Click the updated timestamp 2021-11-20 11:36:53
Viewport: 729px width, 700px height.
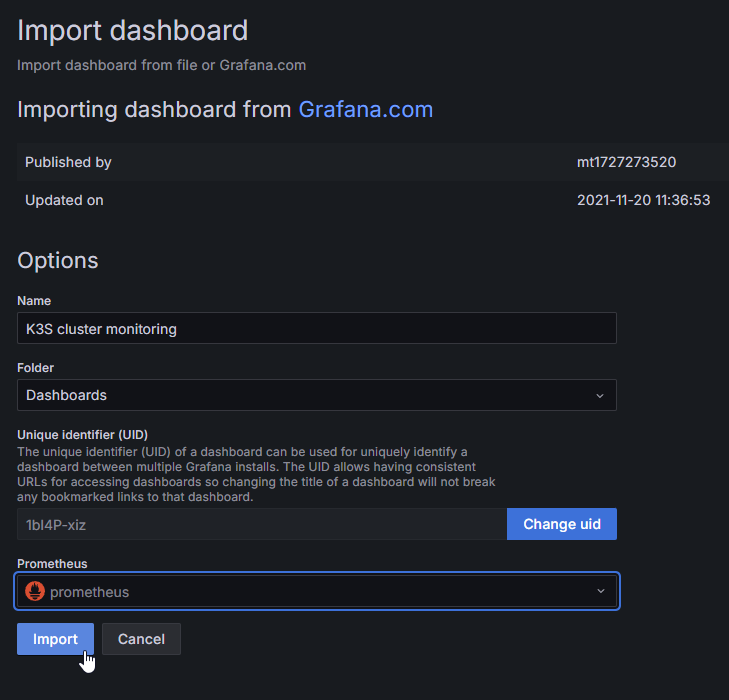643,200
